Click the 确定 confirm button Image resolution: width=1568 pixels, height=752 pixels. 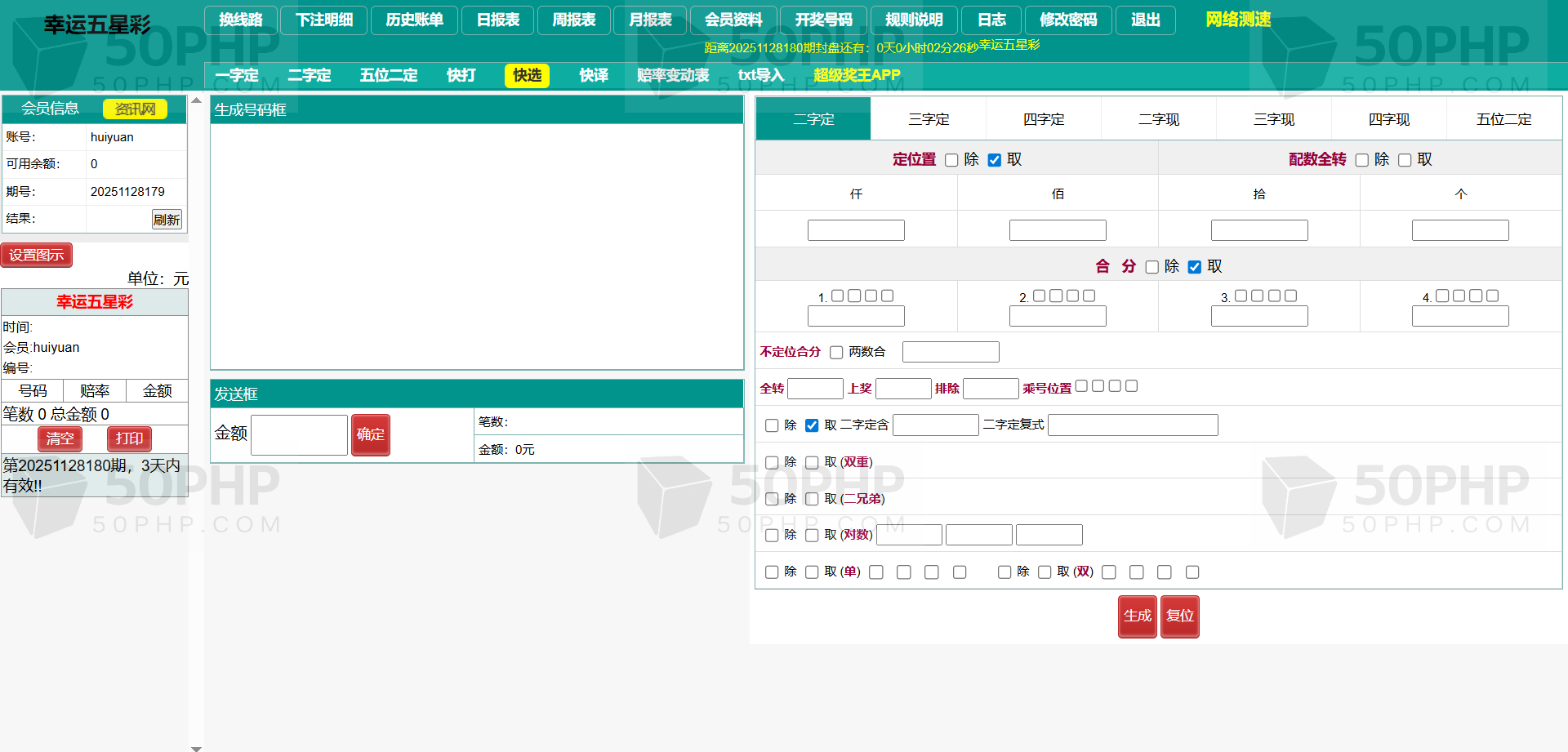370,434
